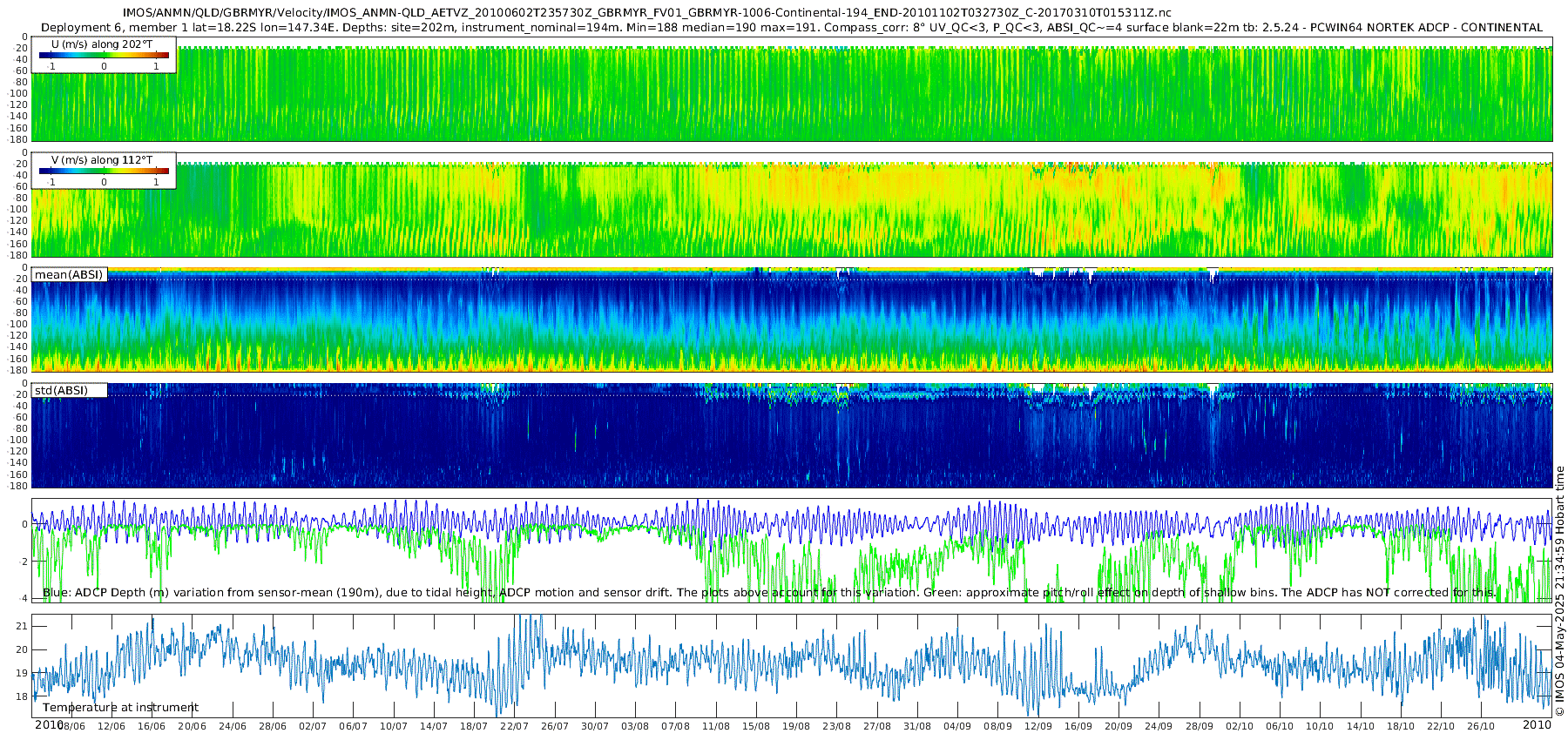Click the IMOS copyright timestamp text
The height and width of the screenshot is (740, 1568).
(x=1559, y=591)
